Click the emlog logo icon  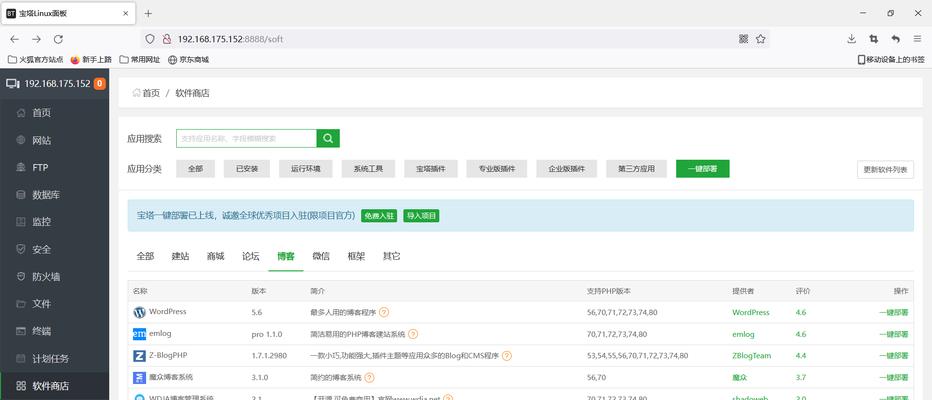[140, 334]
